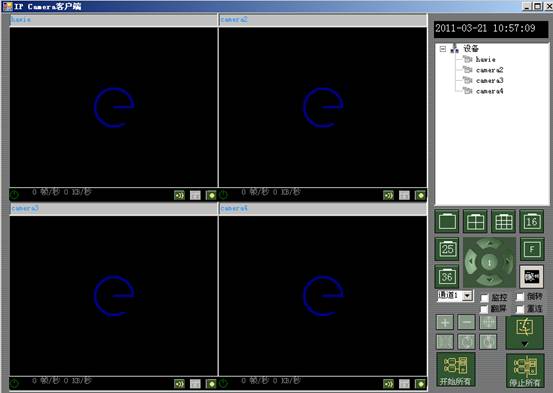
Task: Choose the 25-channel layout button
Action: pos(447,249)
